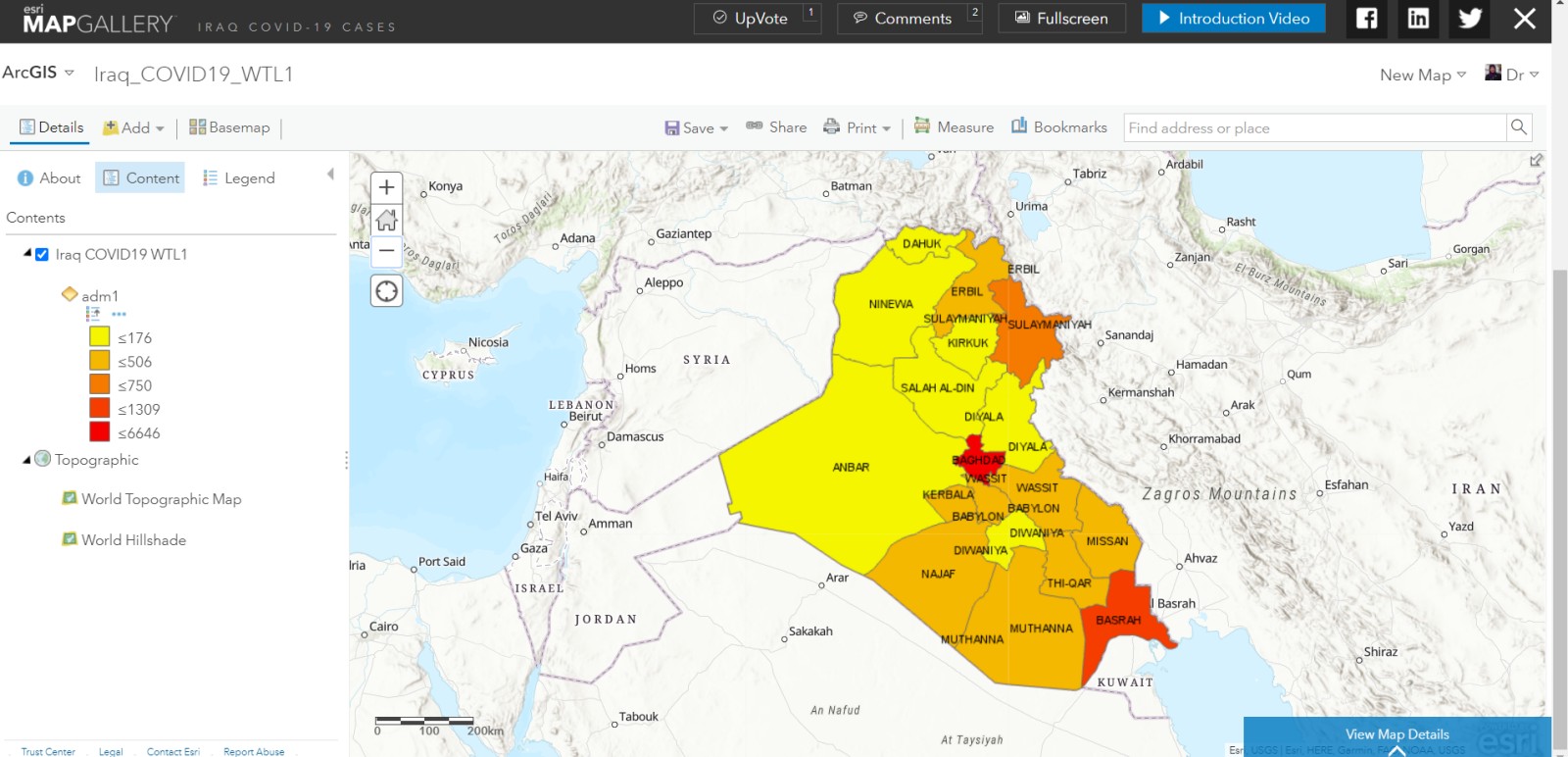Share on Facebook

click(x=1366, y=19)
